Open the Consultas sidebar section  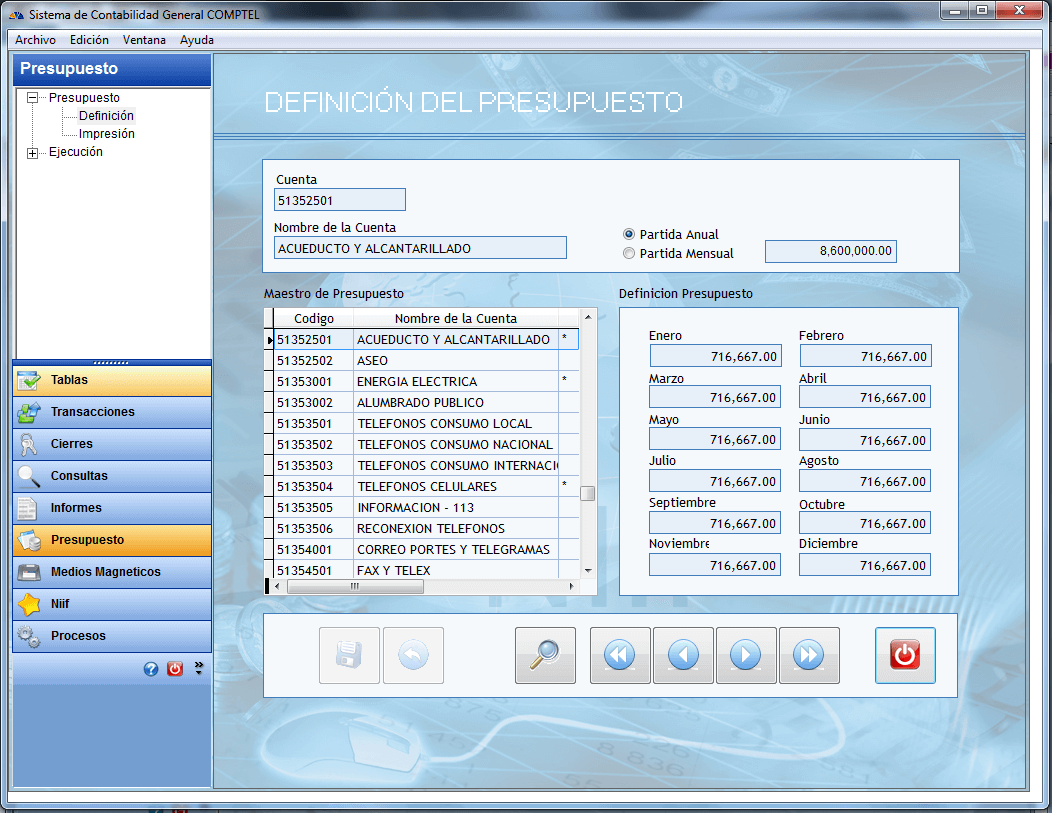pos(112,476)
